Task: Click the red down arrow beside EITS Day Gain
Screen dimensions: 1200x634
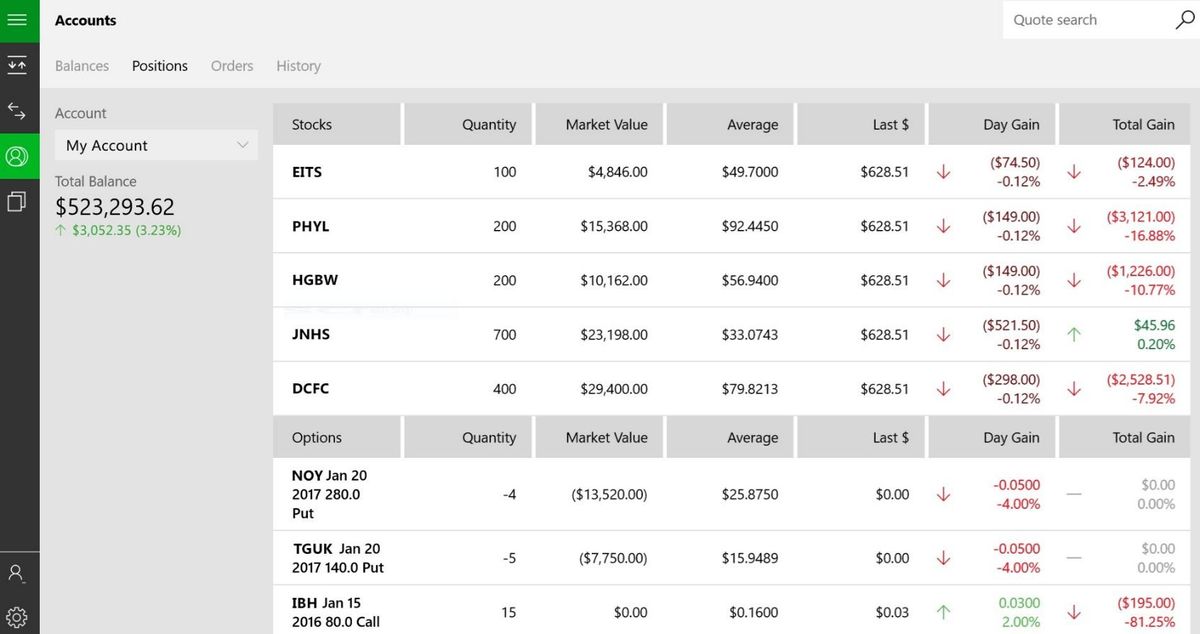Action: pyautogui.click(x=943, y=171)
